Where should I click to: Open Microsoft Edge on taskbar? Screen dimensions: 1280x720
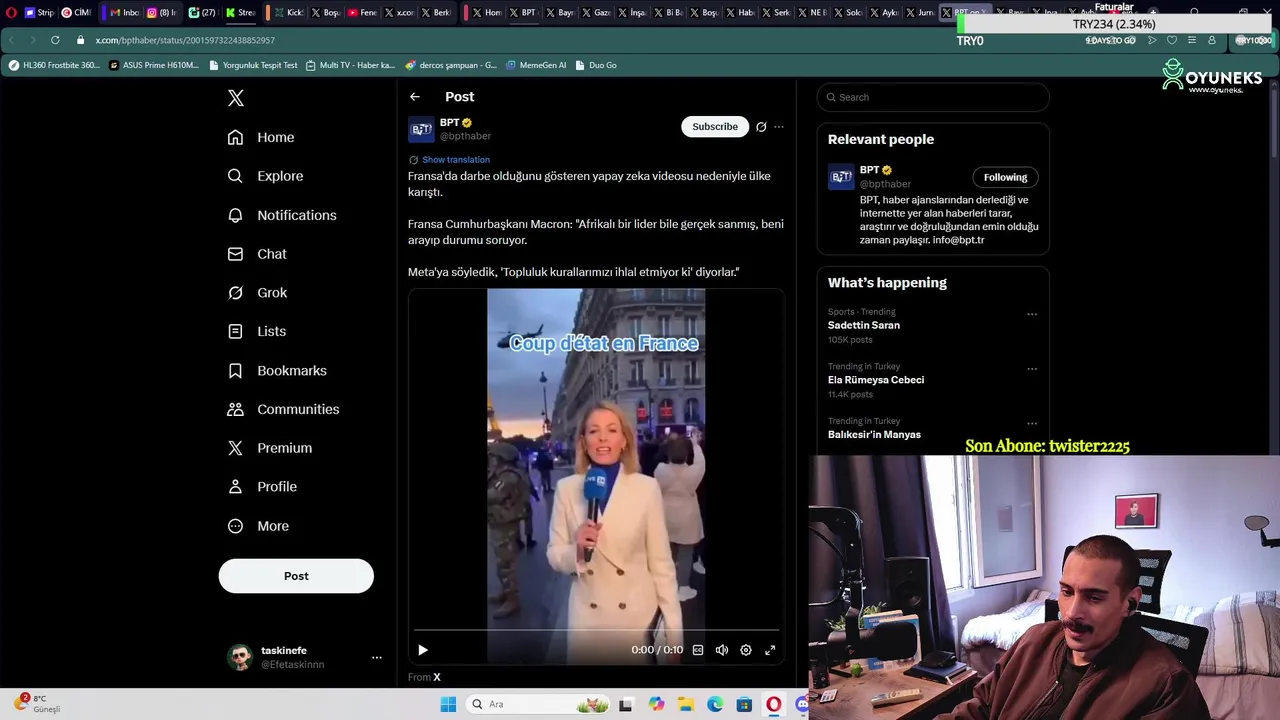point(715,704)
